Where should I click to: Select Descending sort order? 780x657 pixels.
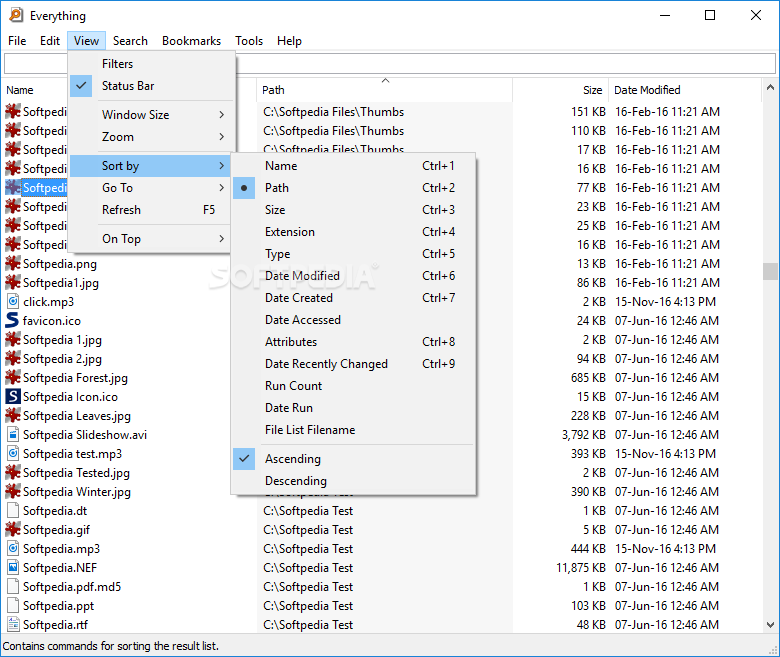pyautogui.click(x=353, y=480)
